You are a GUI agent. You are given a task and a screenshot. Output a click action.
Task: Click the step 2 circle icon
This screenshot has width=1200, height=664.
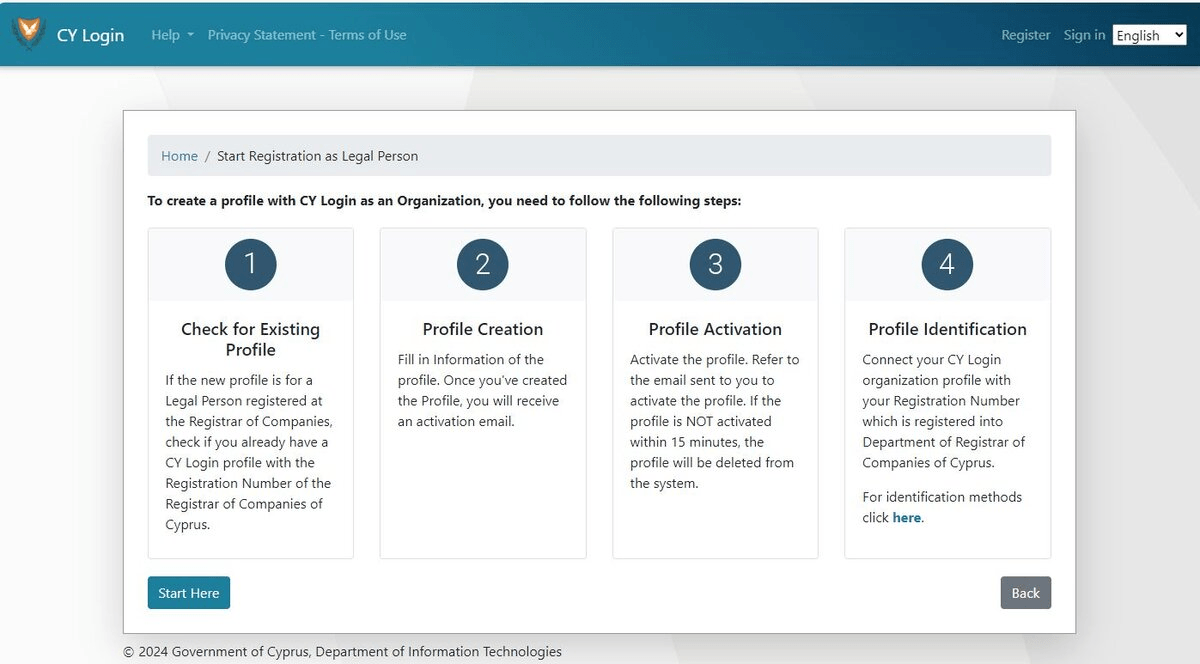(482, 264)
